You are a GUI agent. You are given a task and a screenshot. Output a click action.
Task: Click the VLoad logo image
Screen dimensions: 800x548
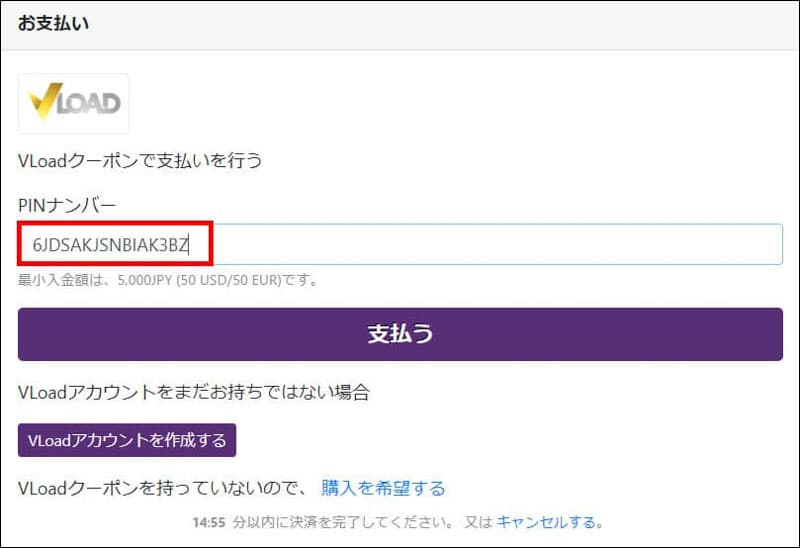[73, 103]
